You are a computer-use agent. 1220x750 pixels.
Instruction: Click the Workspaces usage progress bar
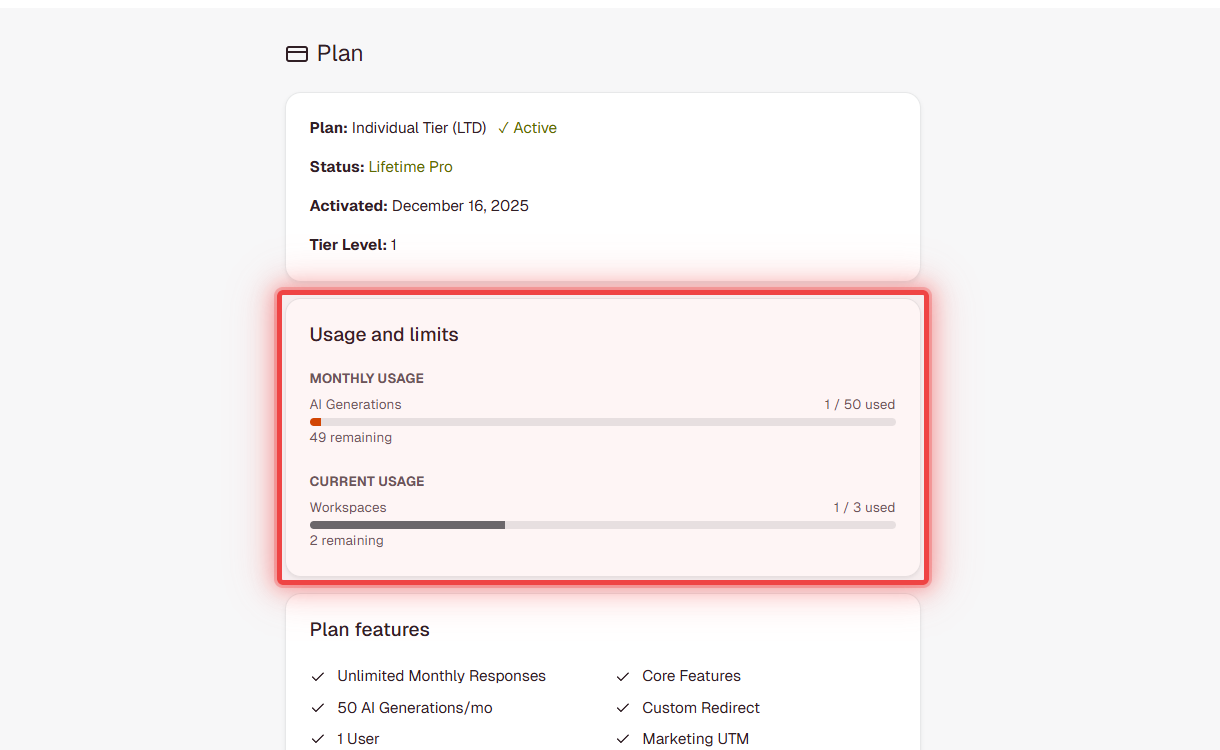tap(602, 524)
